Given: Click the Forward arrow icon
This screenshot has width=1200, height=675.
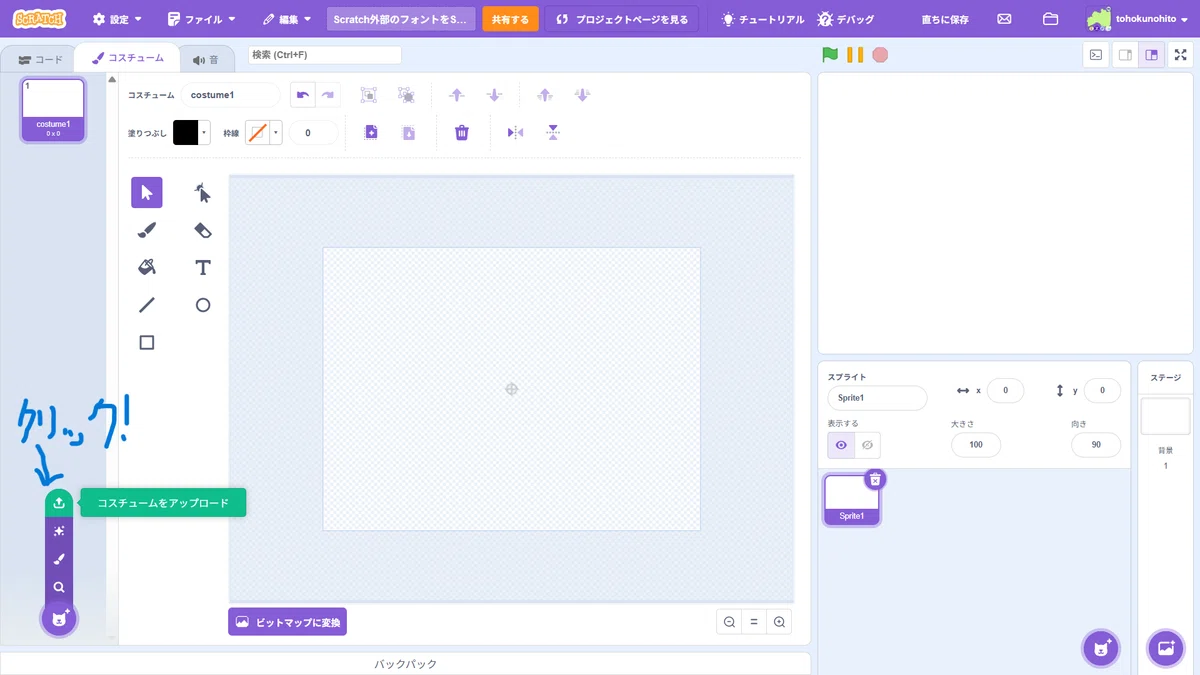Looking at the screenshot, I should 457,95.
